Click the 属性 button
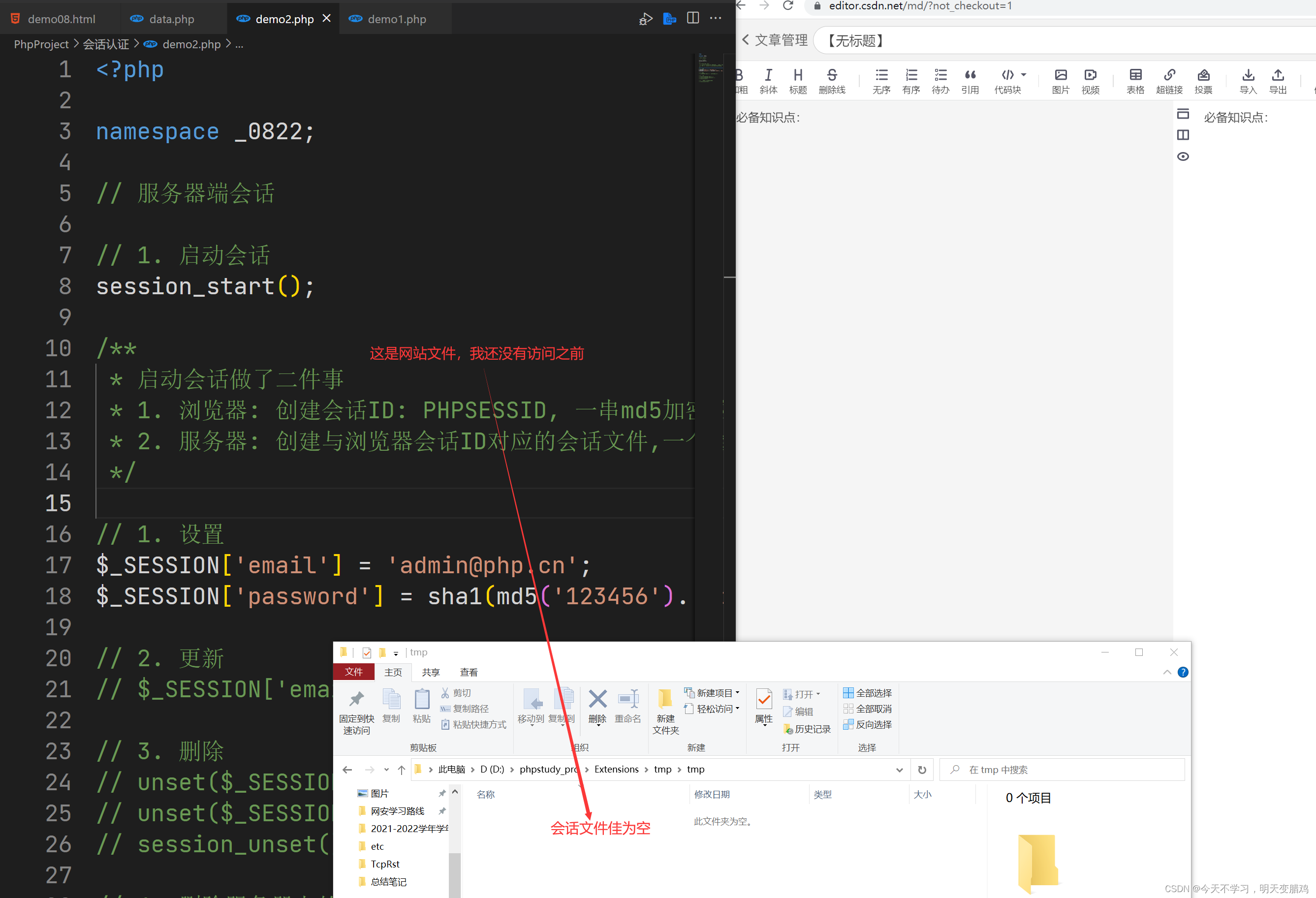This screenshot has width=1316, height=898. click(764, 707)
